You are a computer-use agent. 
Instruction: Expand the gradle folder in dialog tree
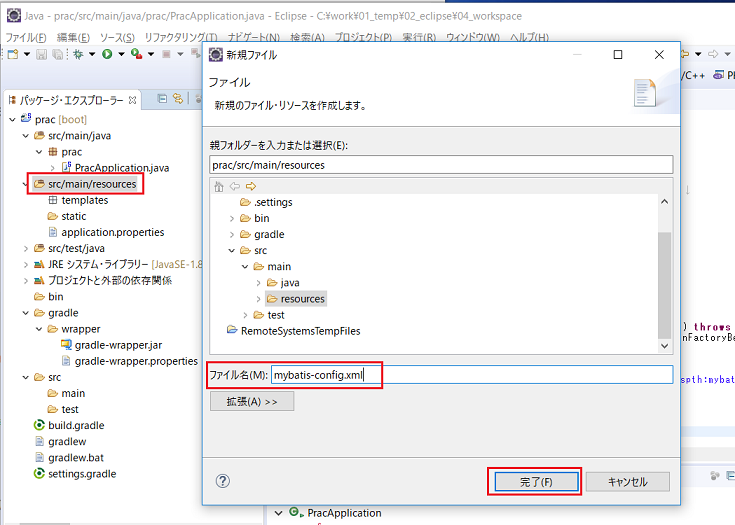click(232, 234)
